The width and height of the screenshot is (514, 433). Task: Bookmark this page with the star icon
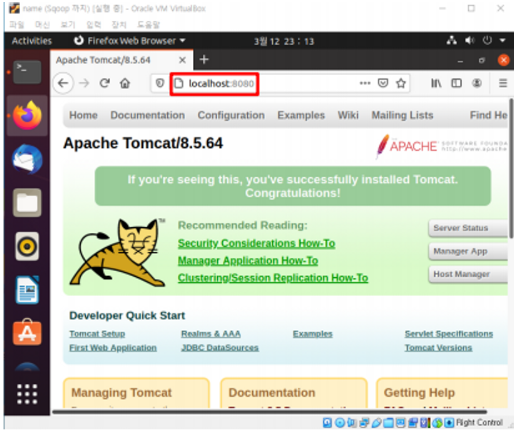tap(401, 83)
